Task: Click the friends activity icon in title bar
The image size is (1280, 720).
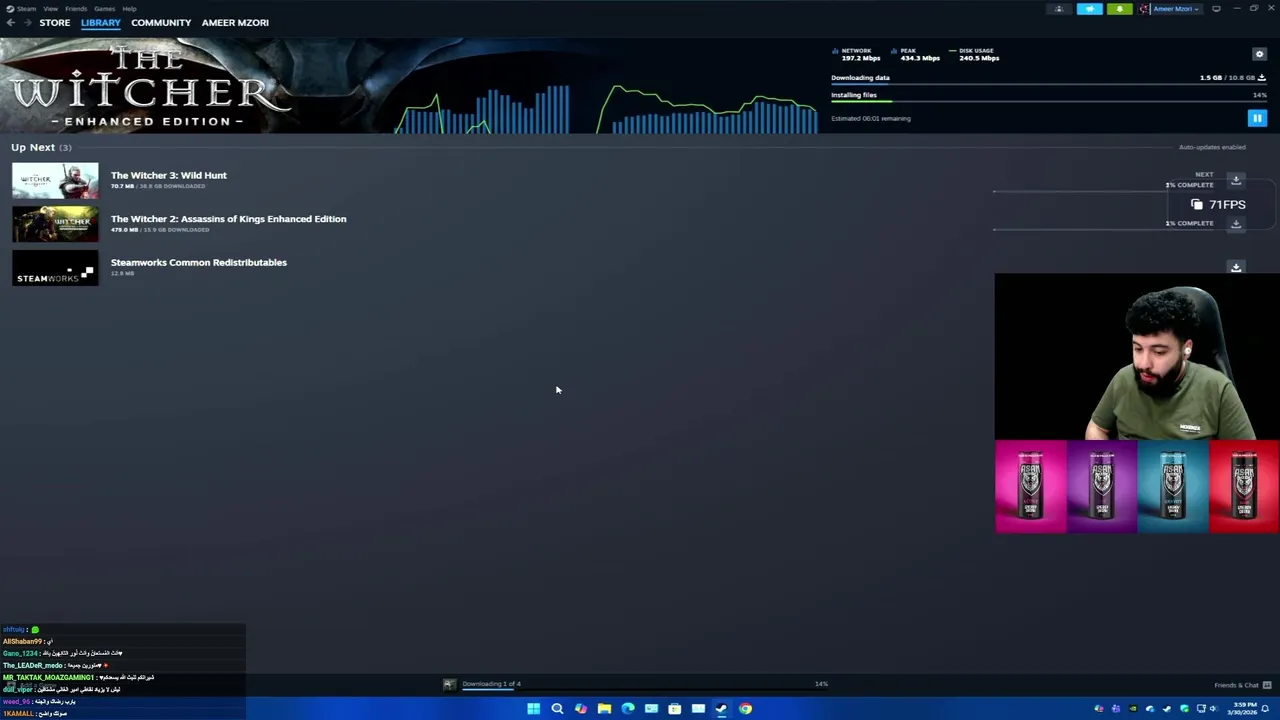Action: pyautogui.click(x=1059, y=9)
